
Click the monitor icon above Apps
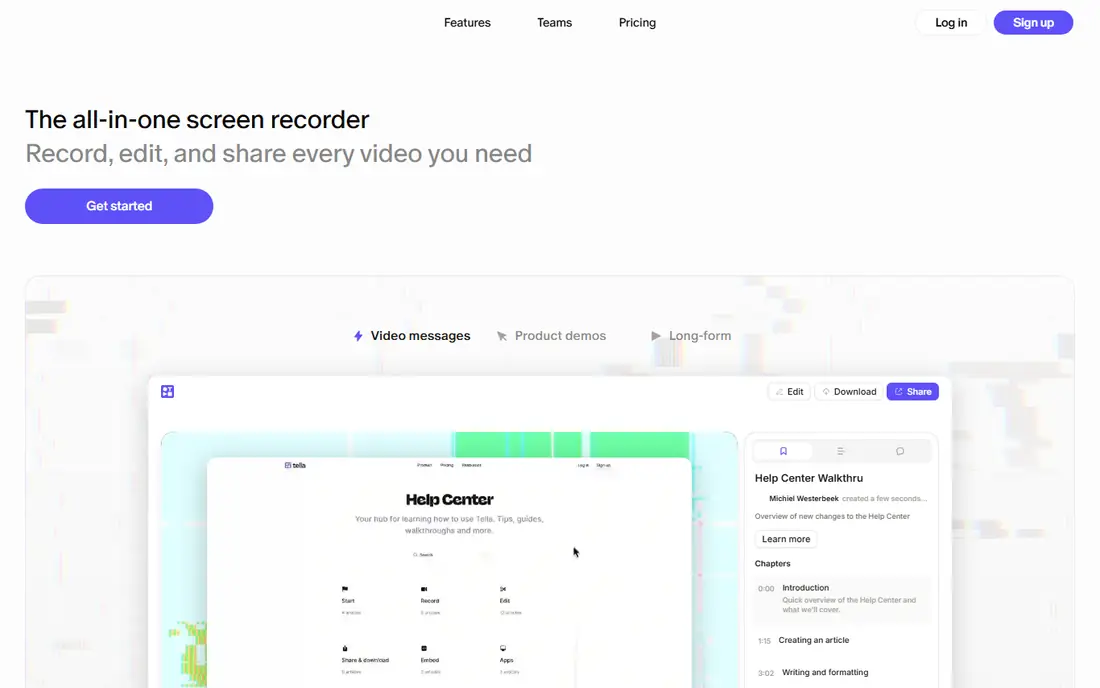[x=503, y=648]
